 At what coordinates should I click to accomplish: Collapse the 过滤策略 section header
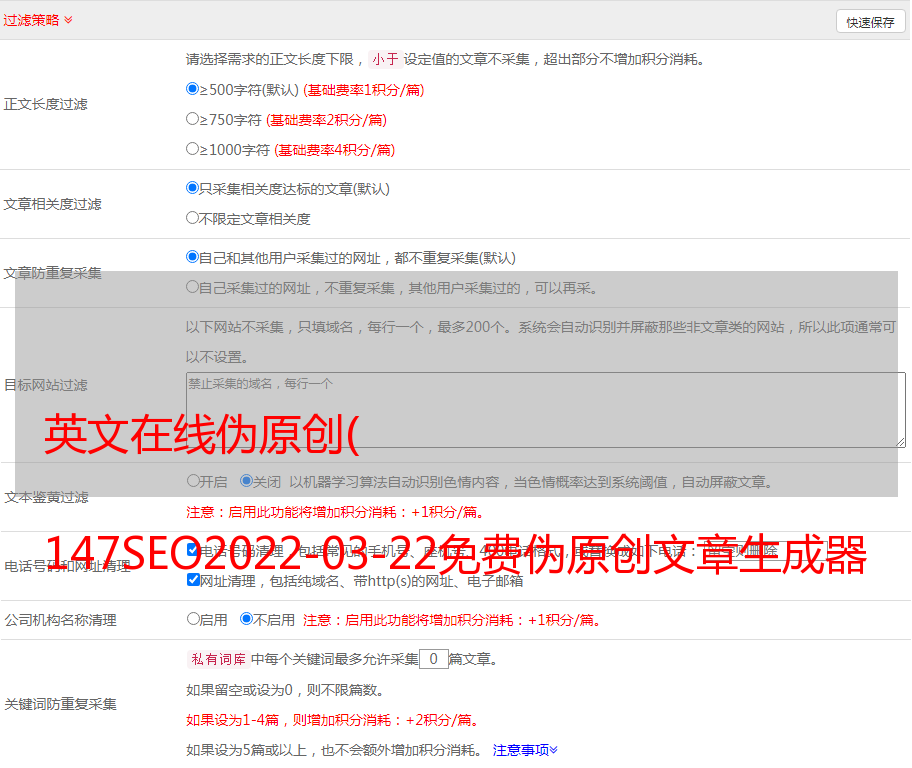(x=38, y=20)
